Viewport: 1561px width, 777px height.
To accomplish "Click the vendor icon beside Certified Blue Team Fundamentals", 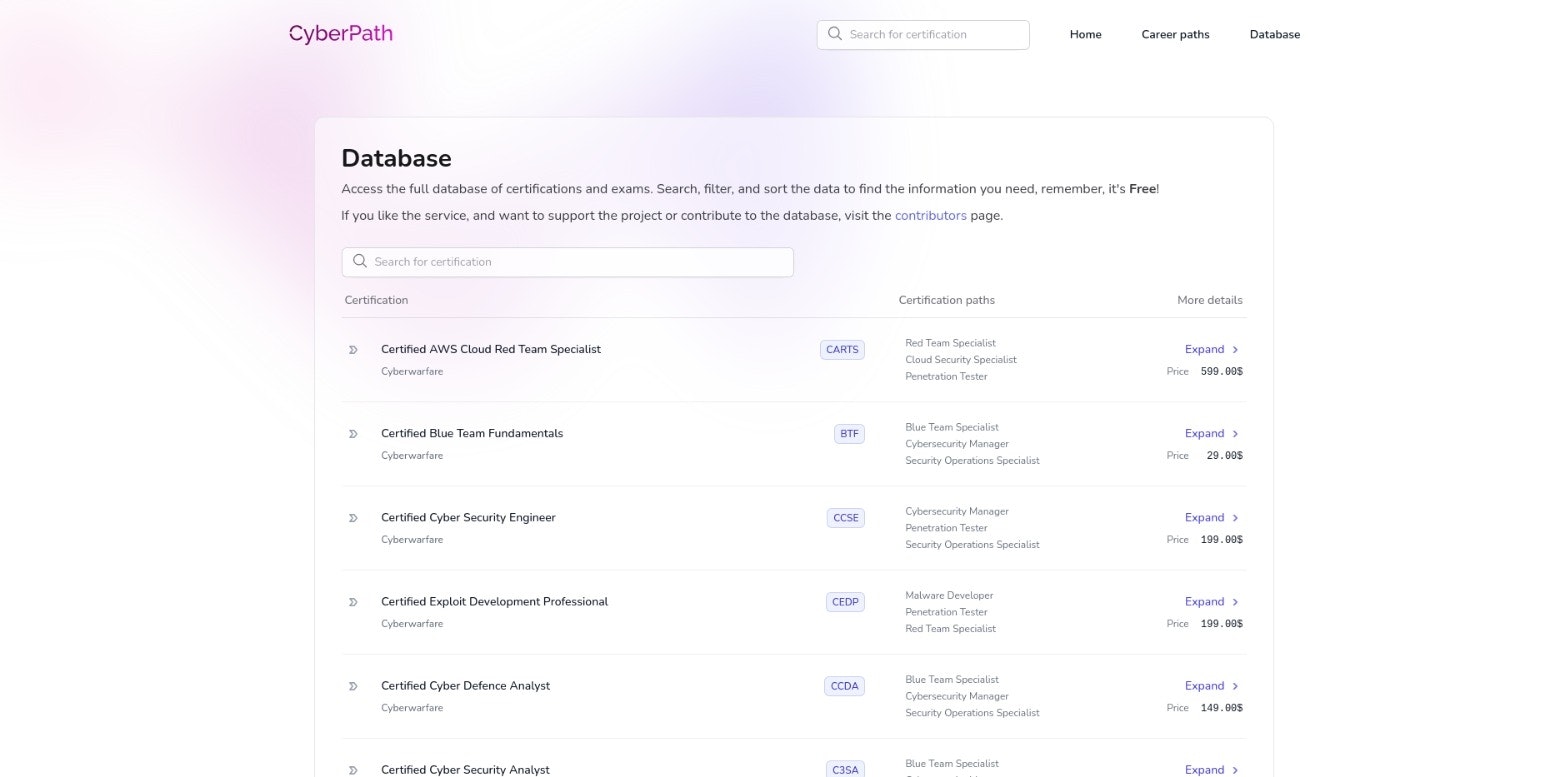I will tap(353, 434).
